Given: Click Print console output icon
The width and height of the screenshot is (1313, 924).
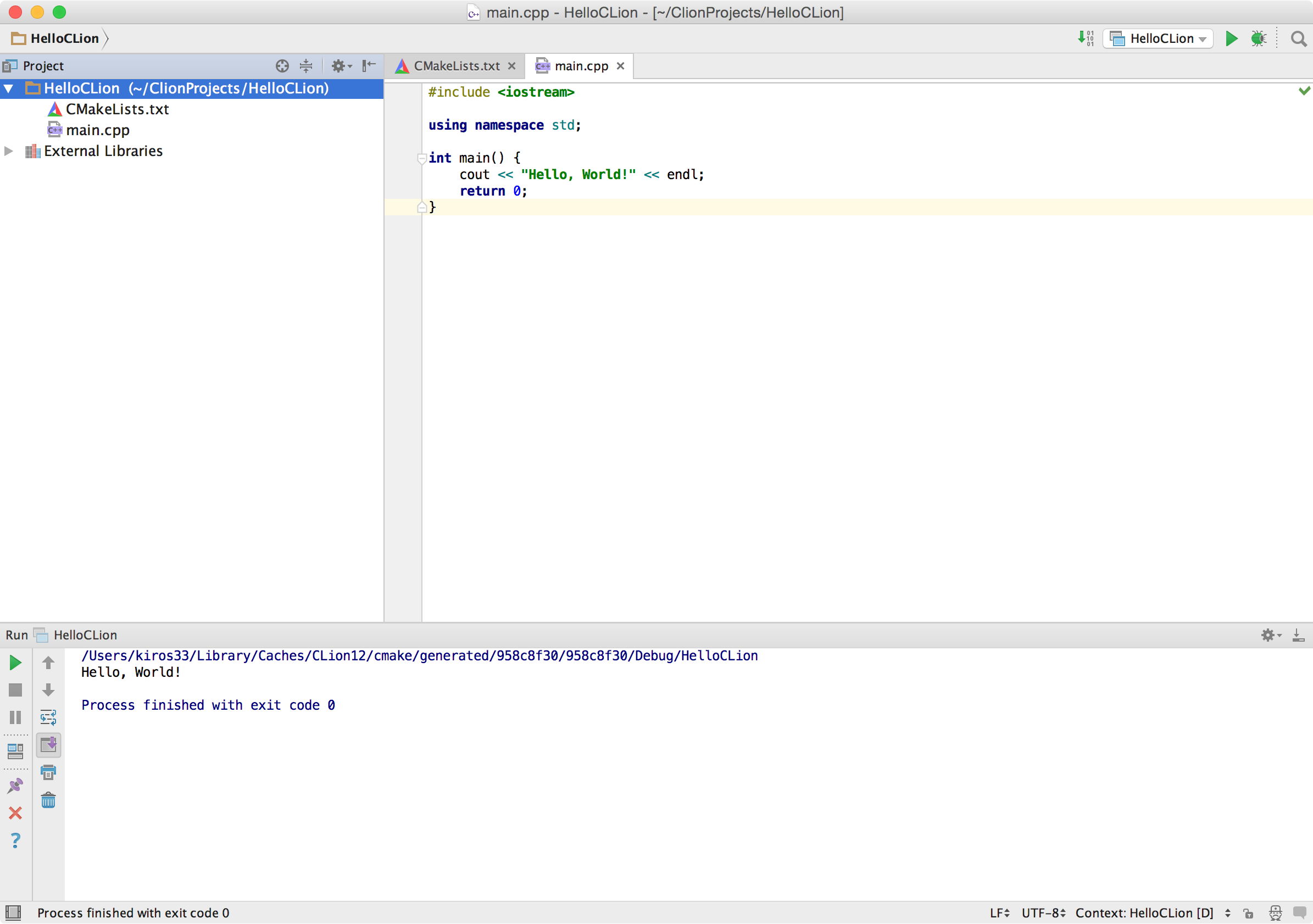Looking at the screenshot, I should pyautogui.click(x=48, y=772).
